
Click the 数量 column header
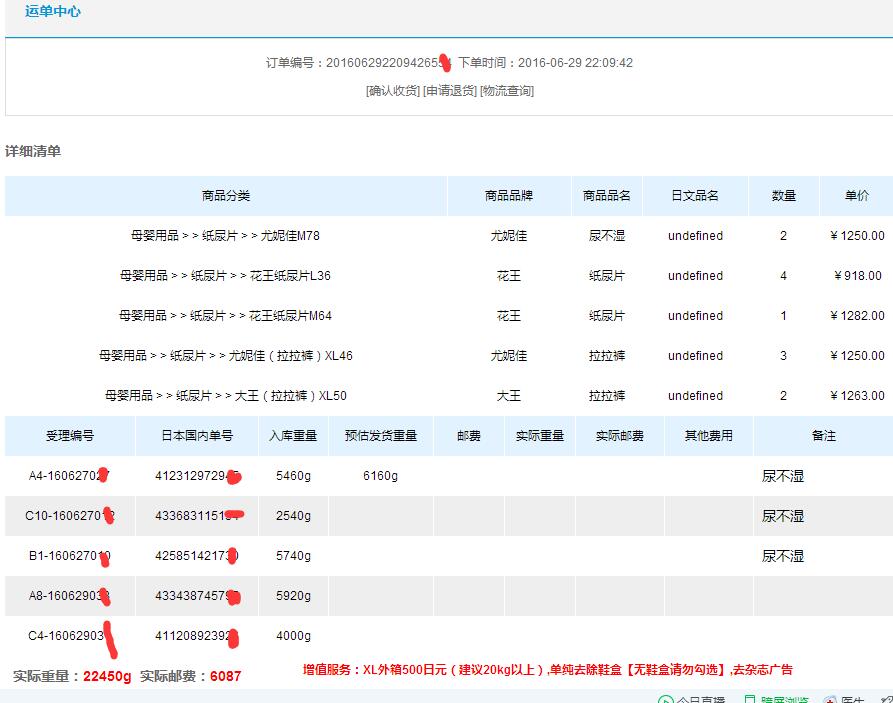click(x=784, y=196)
